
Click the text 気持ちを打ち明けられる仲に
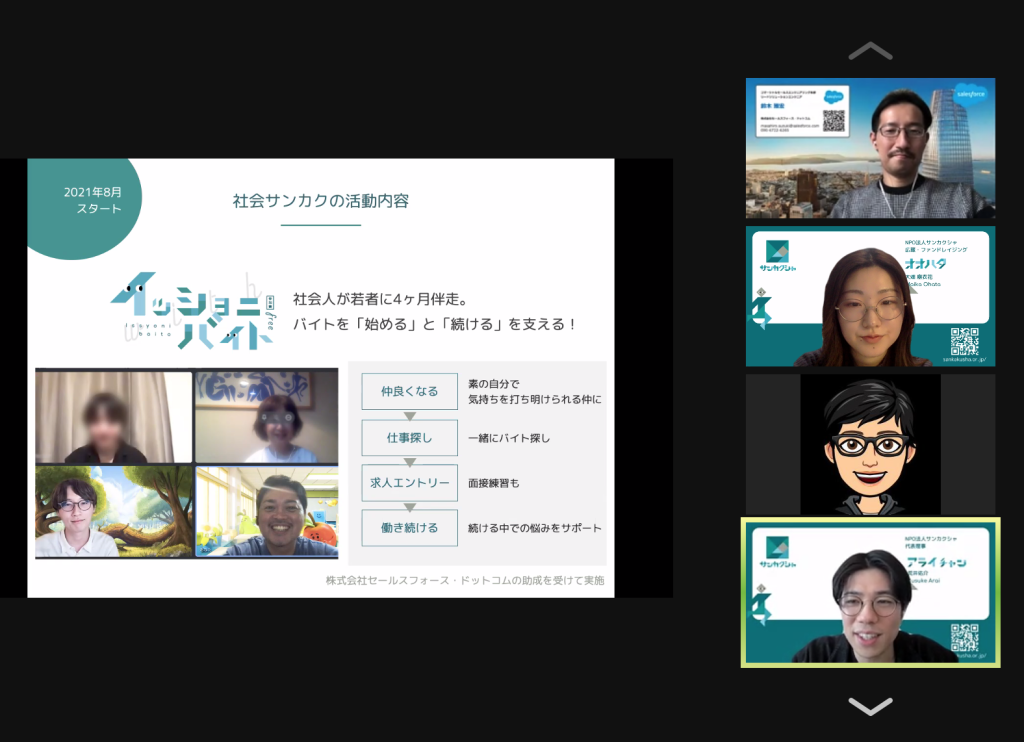pyautogui.click(x=534, y=399)
